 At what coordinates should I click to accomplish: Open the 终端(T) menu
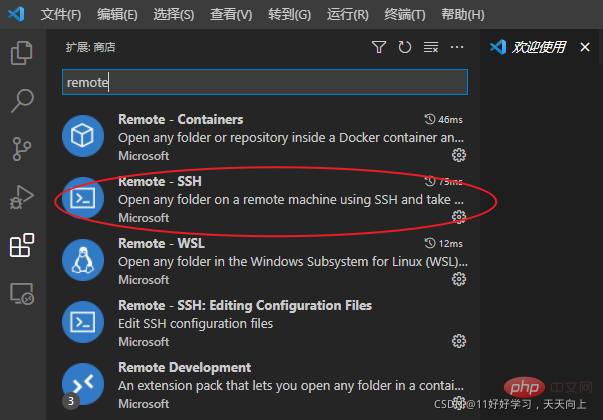click(405, 15)
